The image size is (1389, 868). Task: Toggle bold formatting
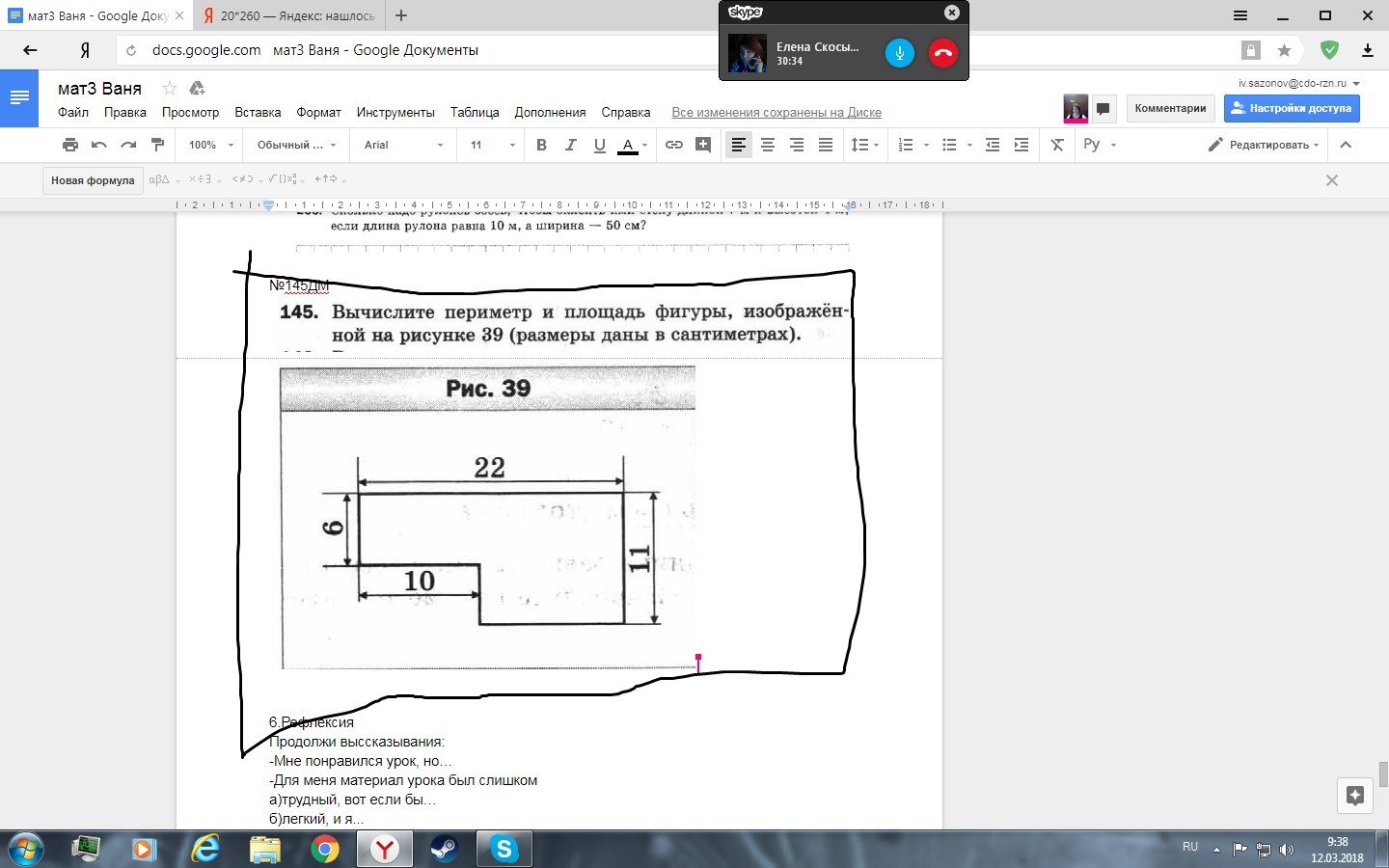tap(541, 145)
